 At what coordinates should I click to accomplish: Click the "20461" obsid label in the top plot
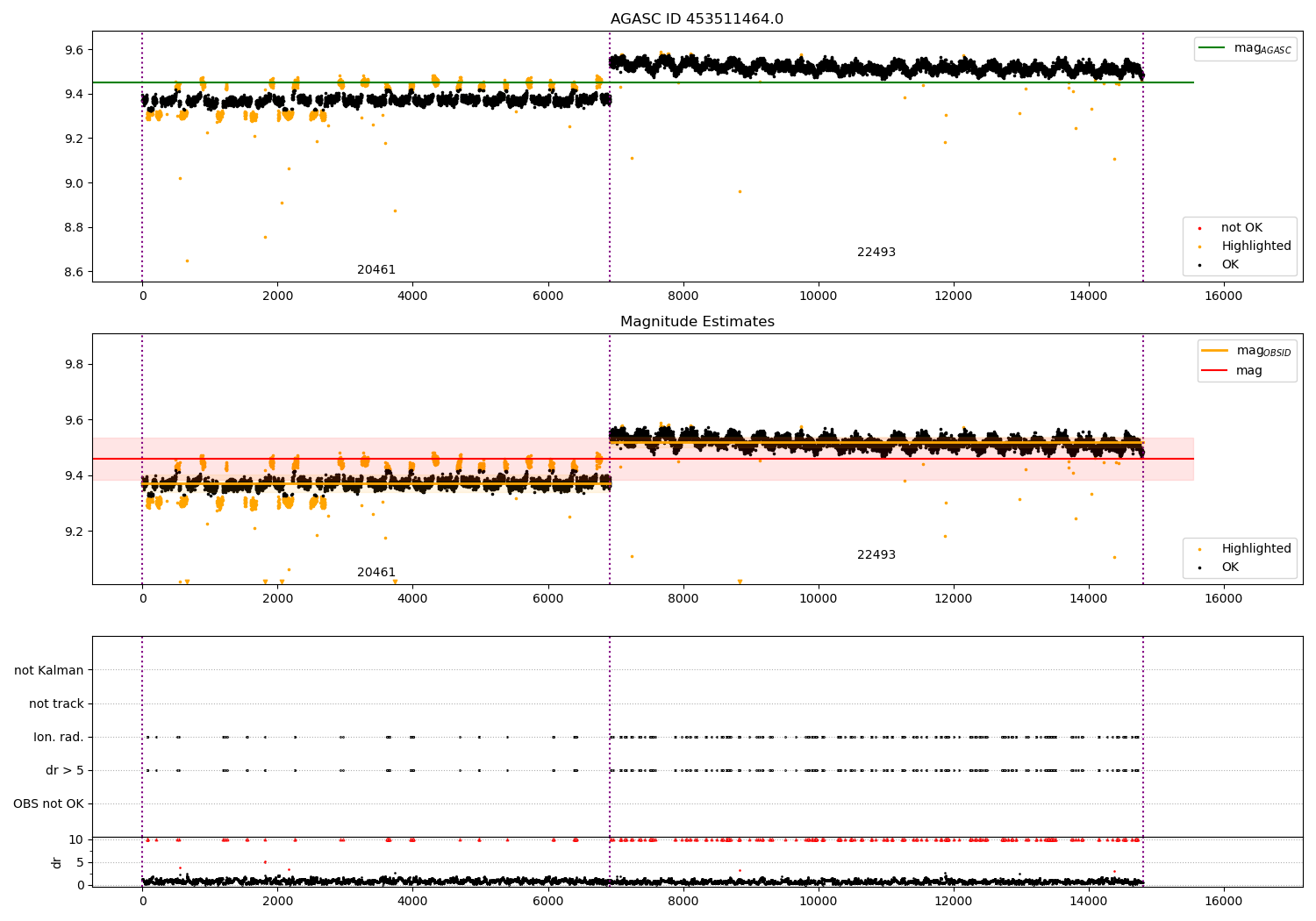coord(376,270)
